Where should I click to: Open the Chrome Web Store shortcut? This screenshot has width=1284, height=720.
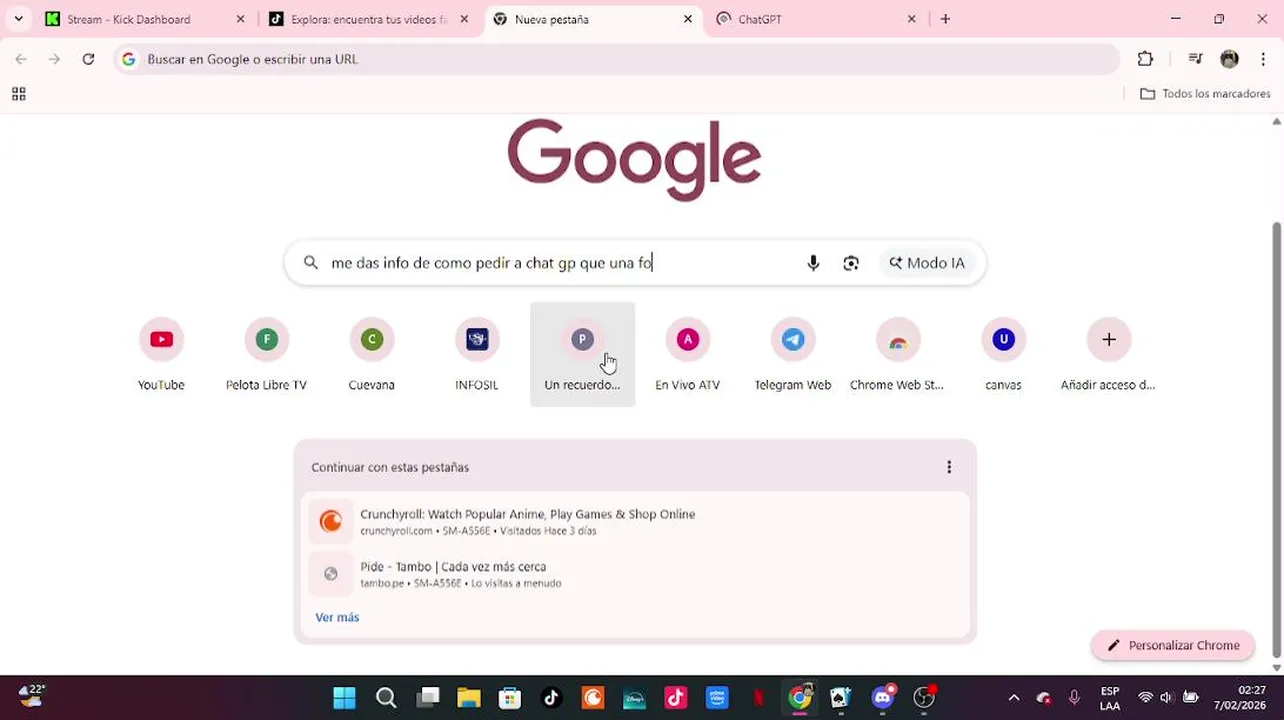pos(897,354)
